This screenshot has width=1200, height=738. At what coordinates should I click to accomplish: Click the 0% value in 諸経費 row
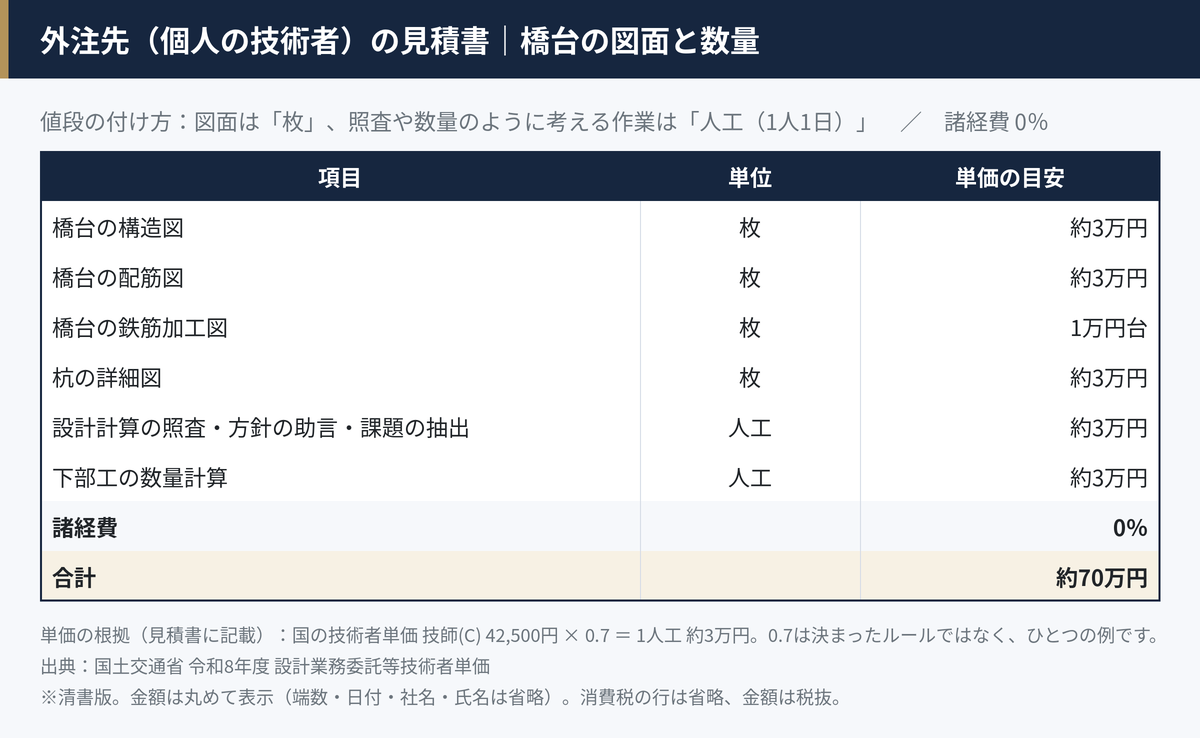click(x=1130, y=528)
